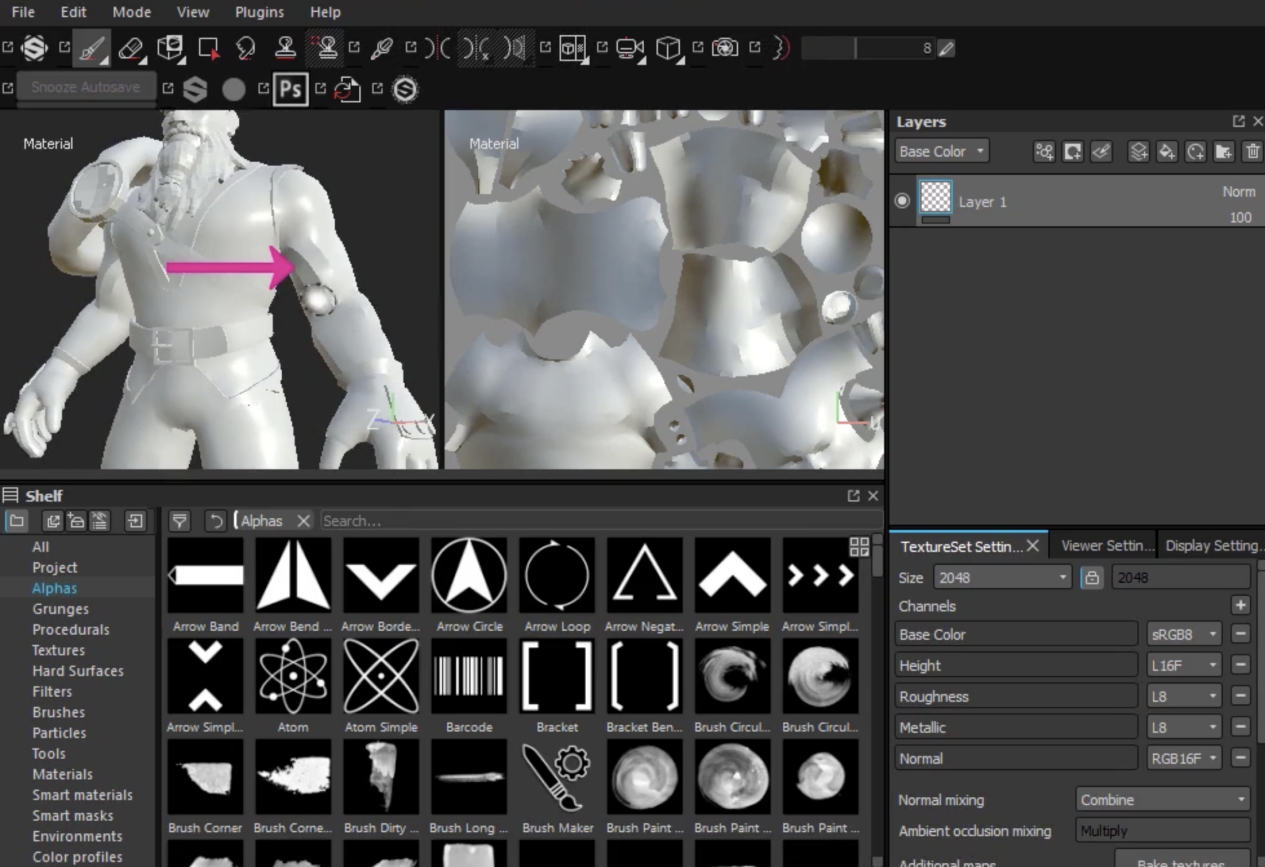Image resolution: width=1265 pixels, height=867 pixels.
Task: Open the Plugins menu
Action: coord(259,12)
